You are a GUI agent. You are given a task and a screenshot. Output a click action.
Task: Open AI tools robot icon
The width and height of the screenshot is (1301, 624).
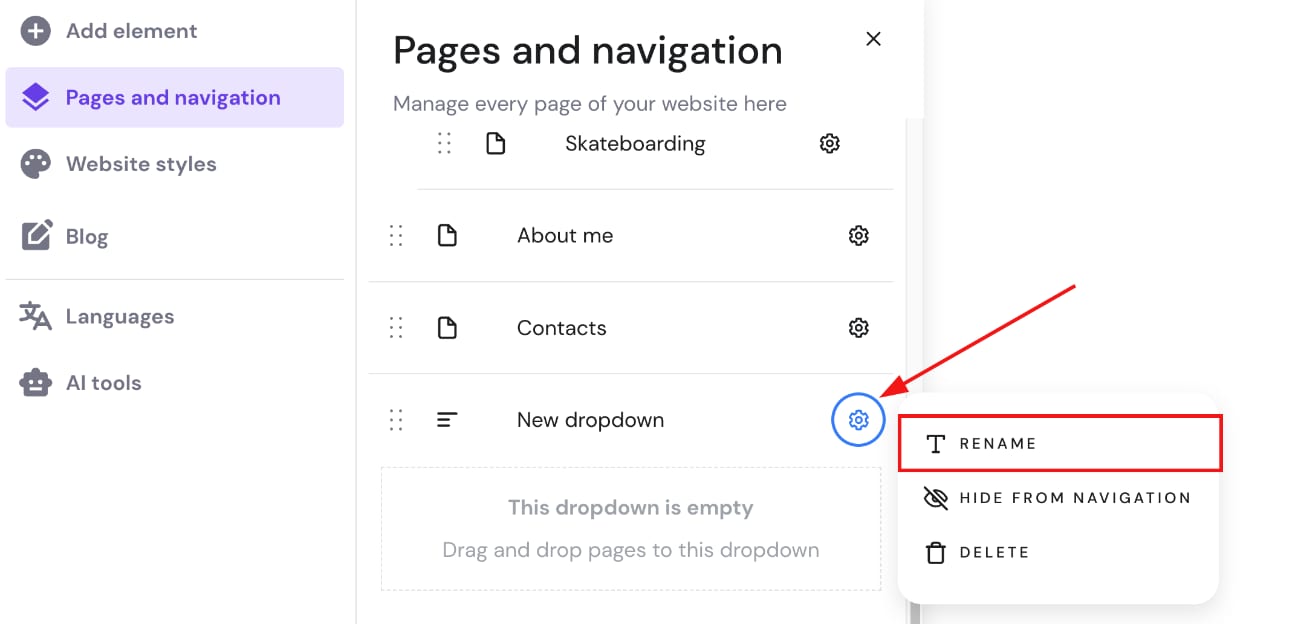[x=36, y=383]
